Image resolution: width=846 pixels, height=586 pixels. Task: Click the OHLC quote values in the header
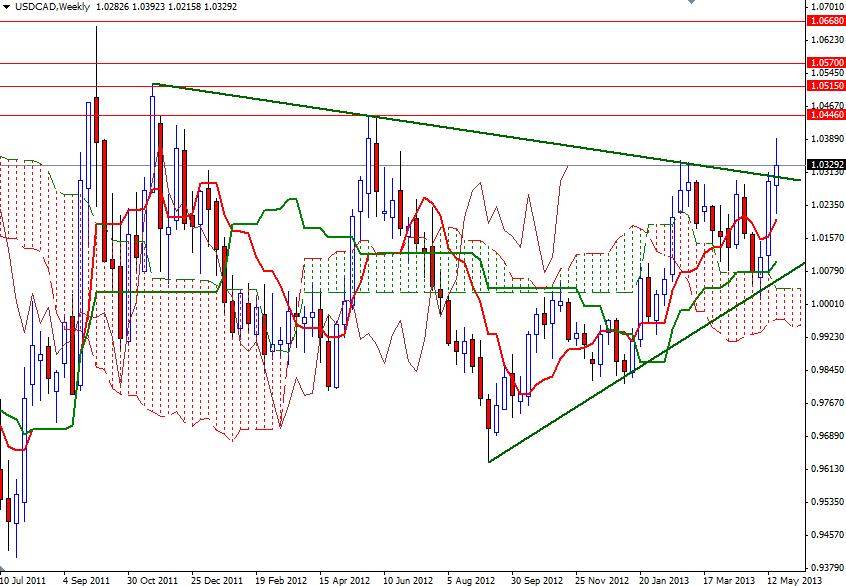[160, 6]
